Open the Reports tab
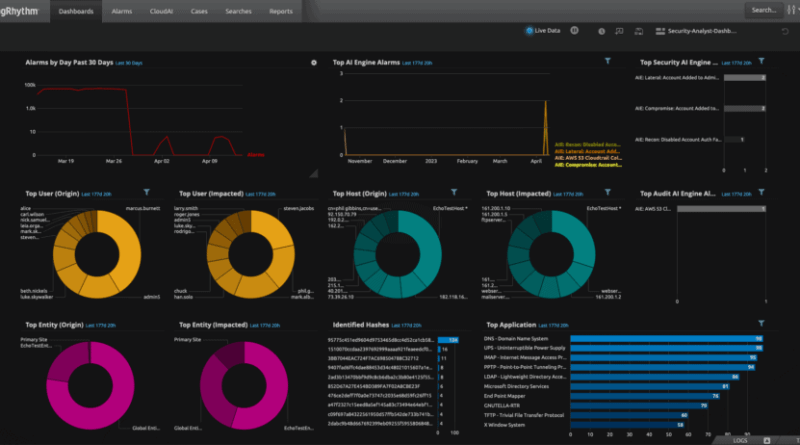The image size is (800, 445). click(281, 11)
